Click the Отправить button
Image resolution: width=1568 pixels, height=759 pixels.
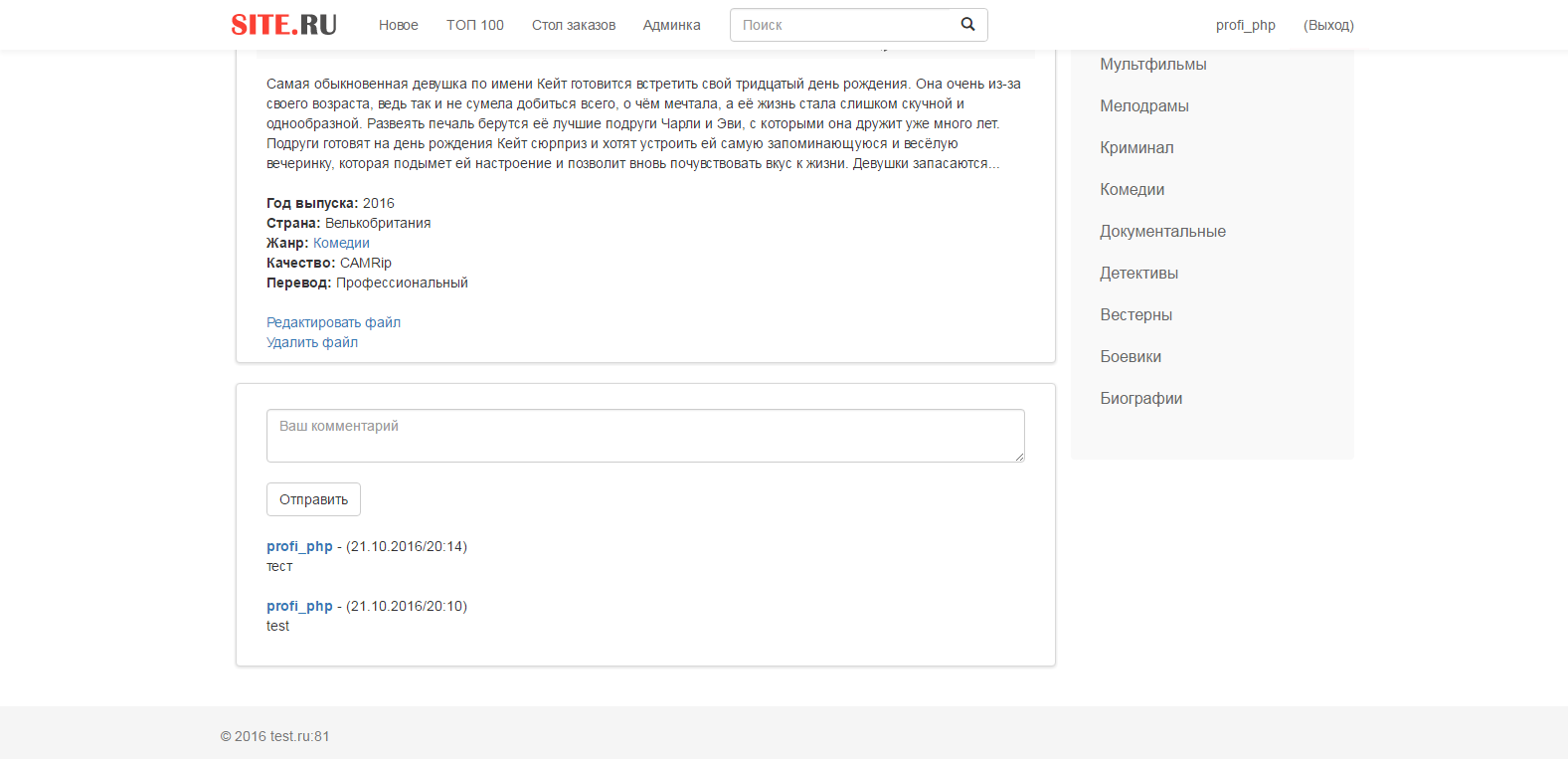coord(313,499)
